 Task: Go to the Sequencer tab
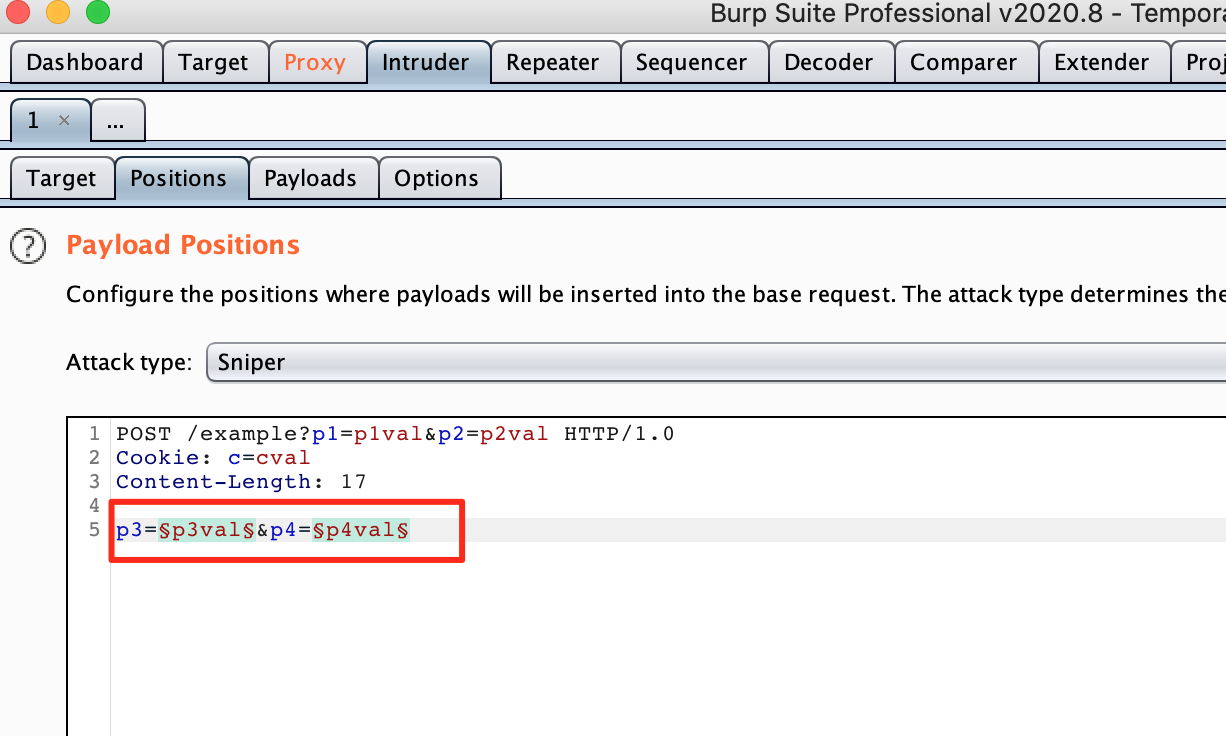click(x=692, y=62)
